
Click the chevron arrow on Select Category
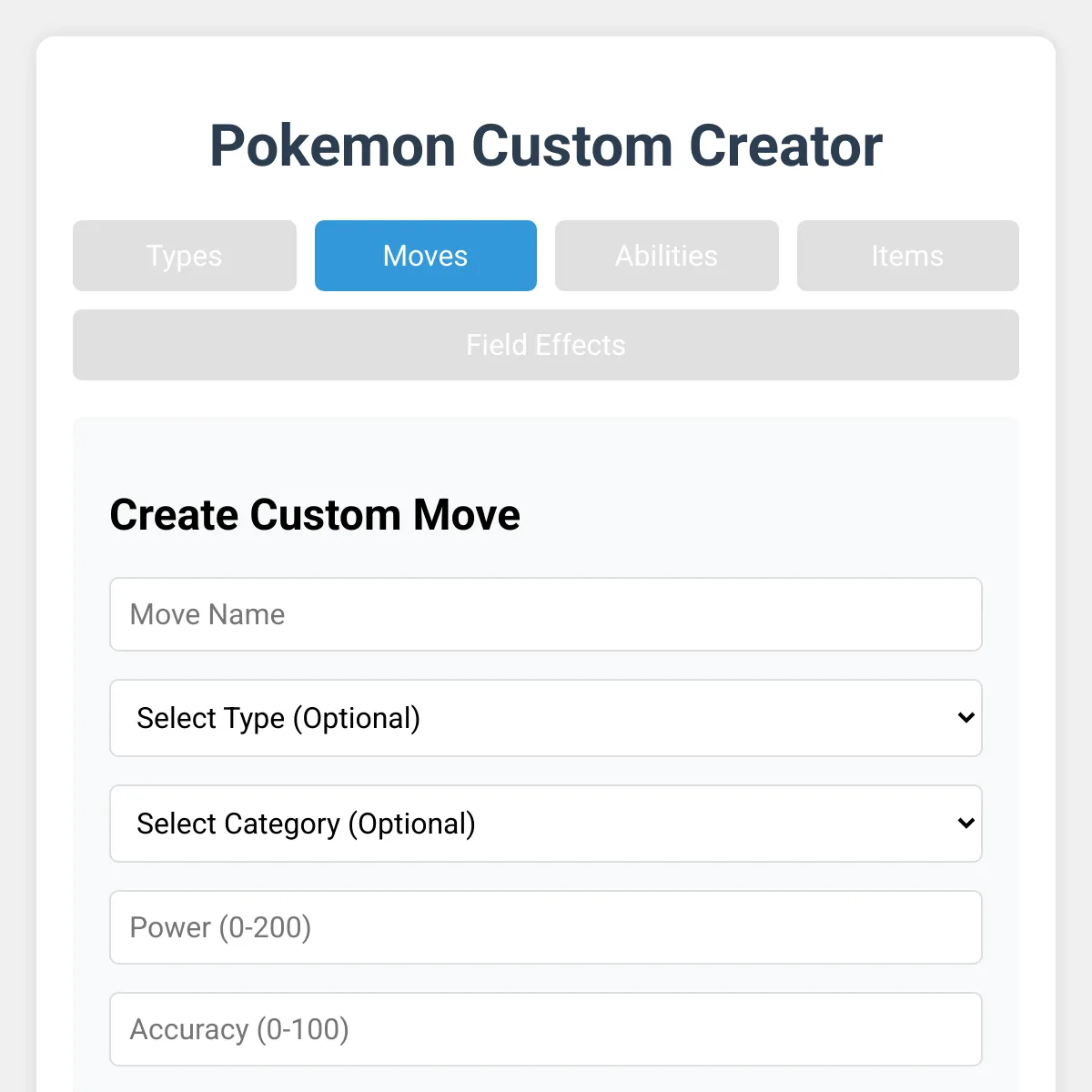[x=966, y=824]
